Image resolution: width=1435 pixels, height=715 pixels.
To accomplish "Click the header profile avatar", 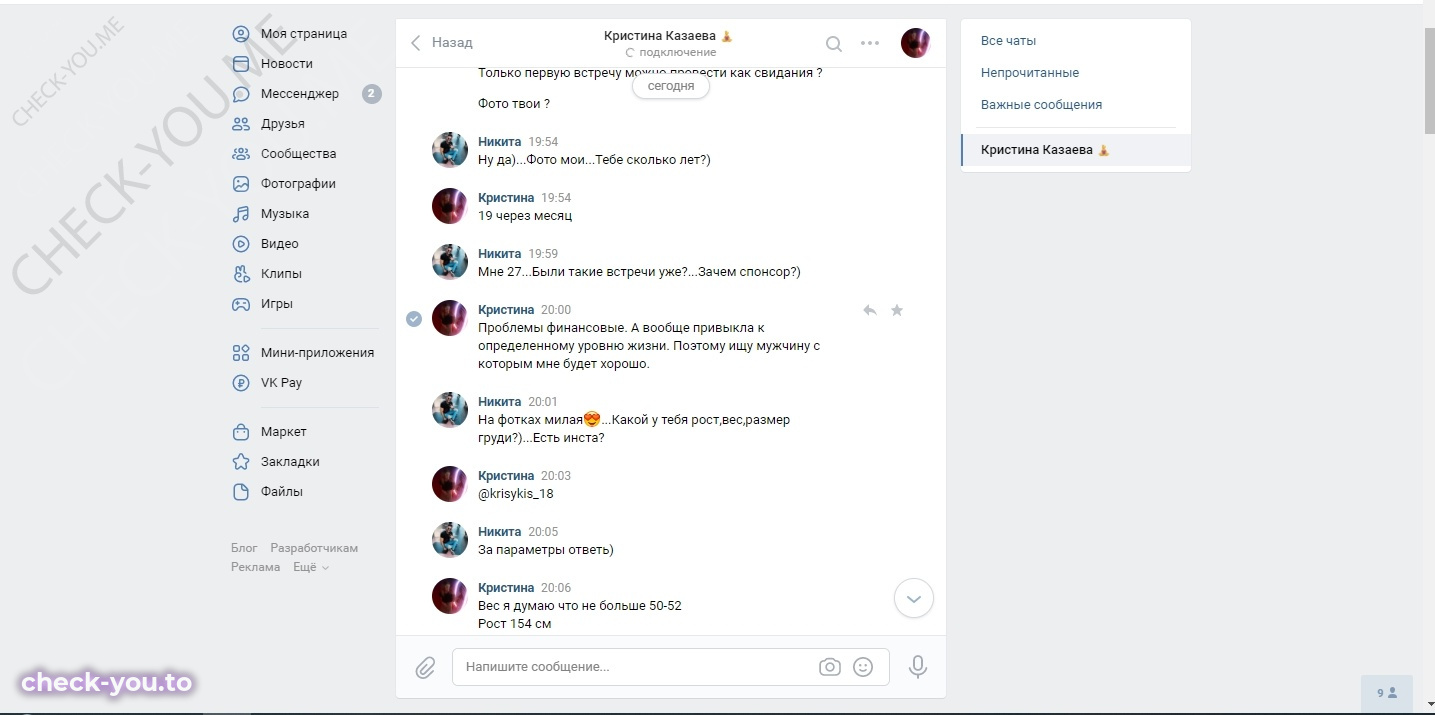I will [915, 43].
